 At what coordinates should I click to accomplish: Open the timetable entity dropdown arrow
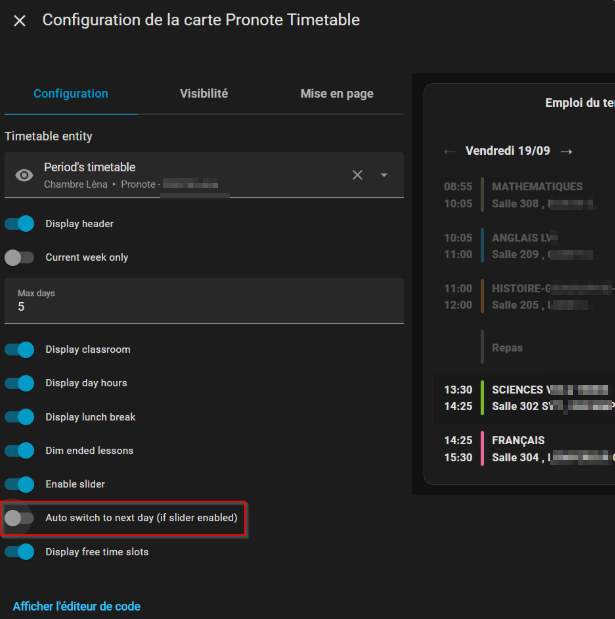click(384, 175)
